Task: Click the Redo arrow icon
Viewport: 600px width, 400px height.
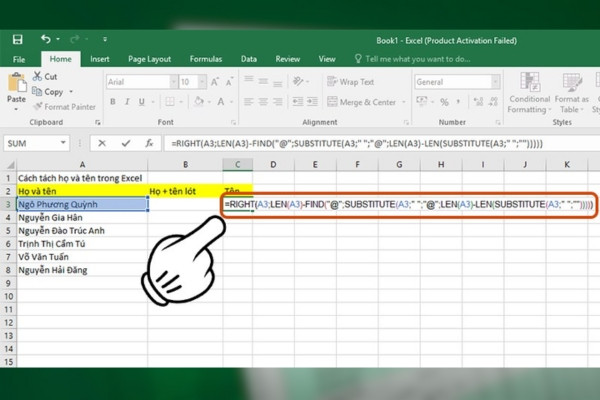Action: click(x=75, y=39)
